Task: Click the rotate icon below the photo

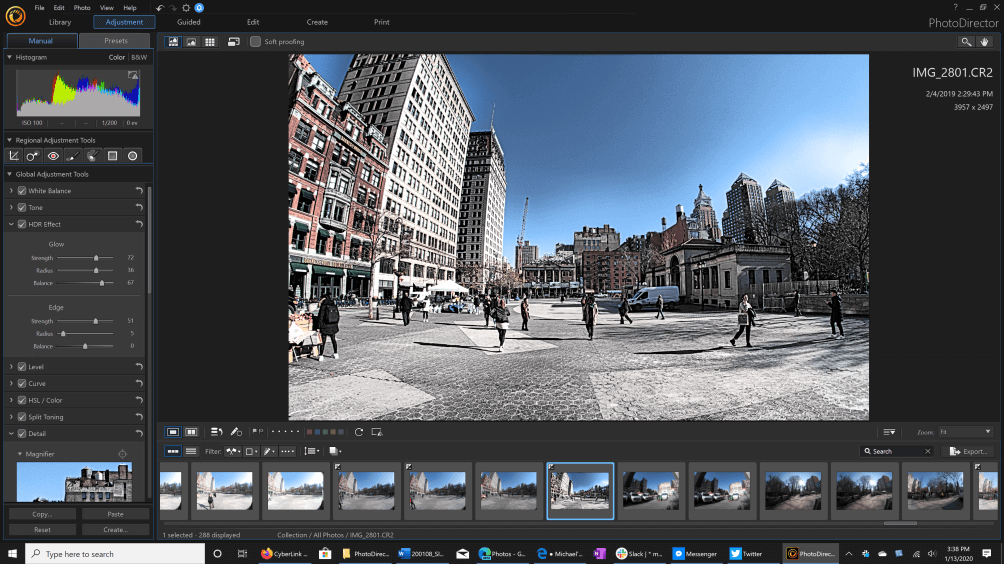Action: pos(359,432)
